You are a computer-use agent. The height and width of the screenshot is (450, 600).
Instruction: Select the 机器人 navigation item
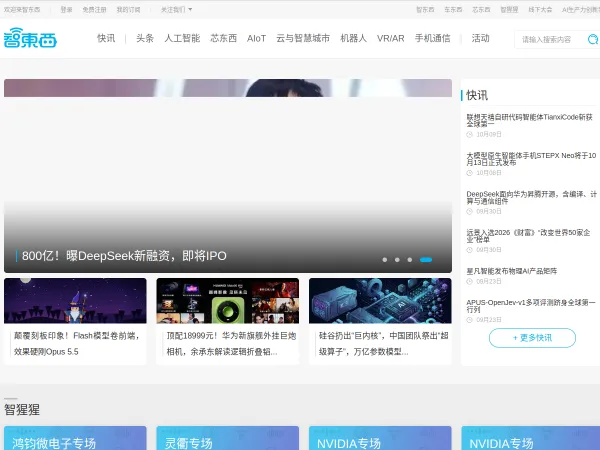(354, 38)
